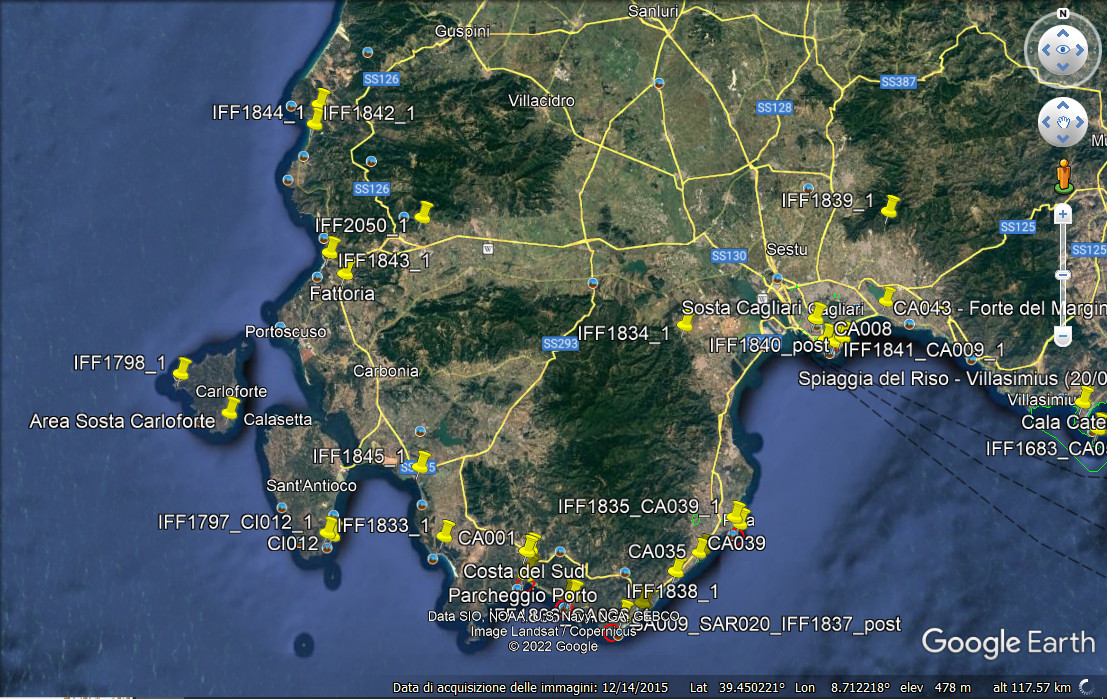This screenshot has height=699, width=1107.
Task: Zoom out using the bottom minus button
Action: click(1063, 335)
